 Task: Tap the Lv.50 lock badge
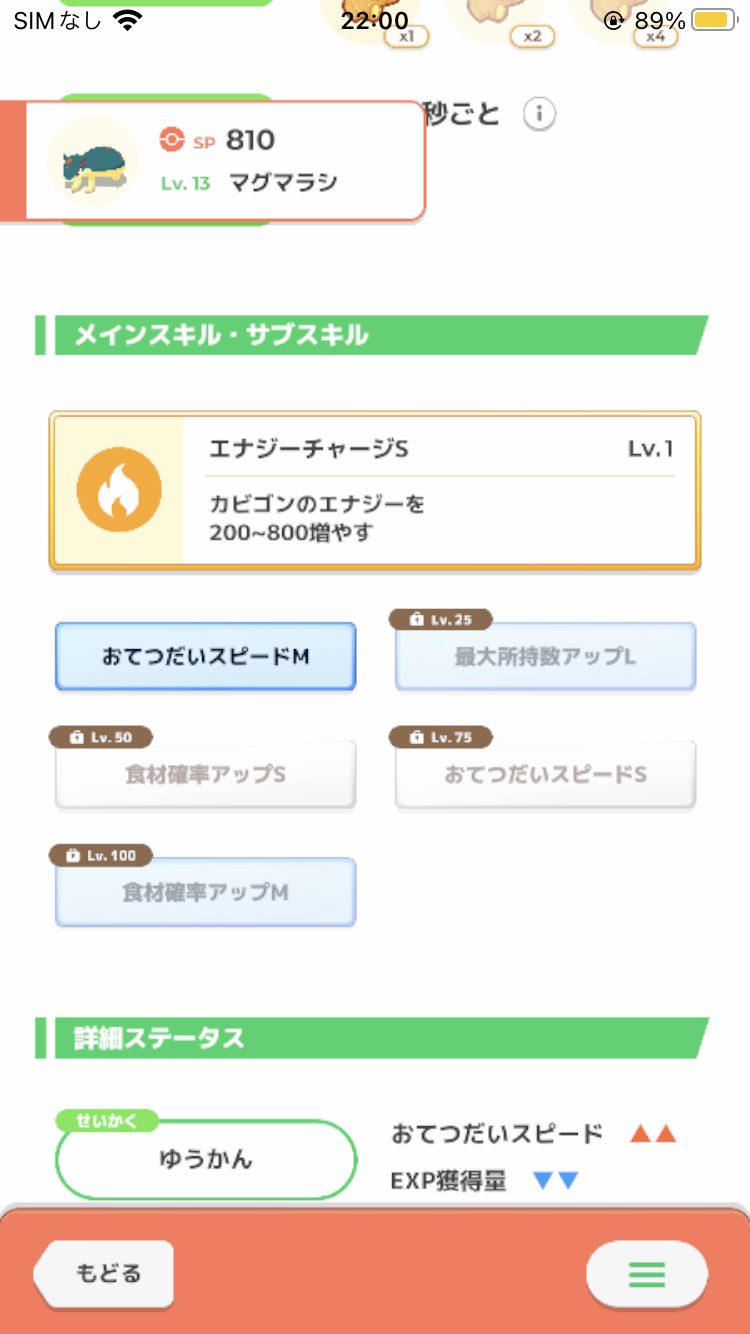pos(101,738)
